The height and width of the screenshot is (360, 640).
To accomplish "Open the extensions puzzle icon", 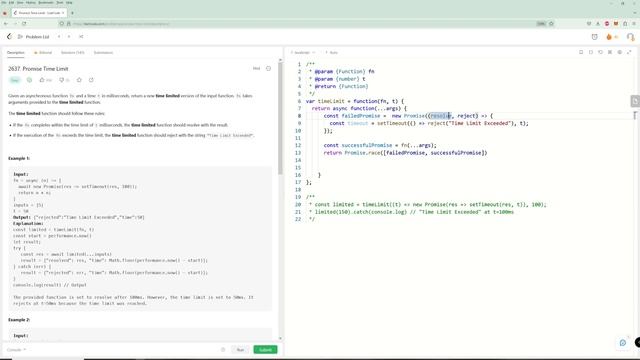I will 625,24.
